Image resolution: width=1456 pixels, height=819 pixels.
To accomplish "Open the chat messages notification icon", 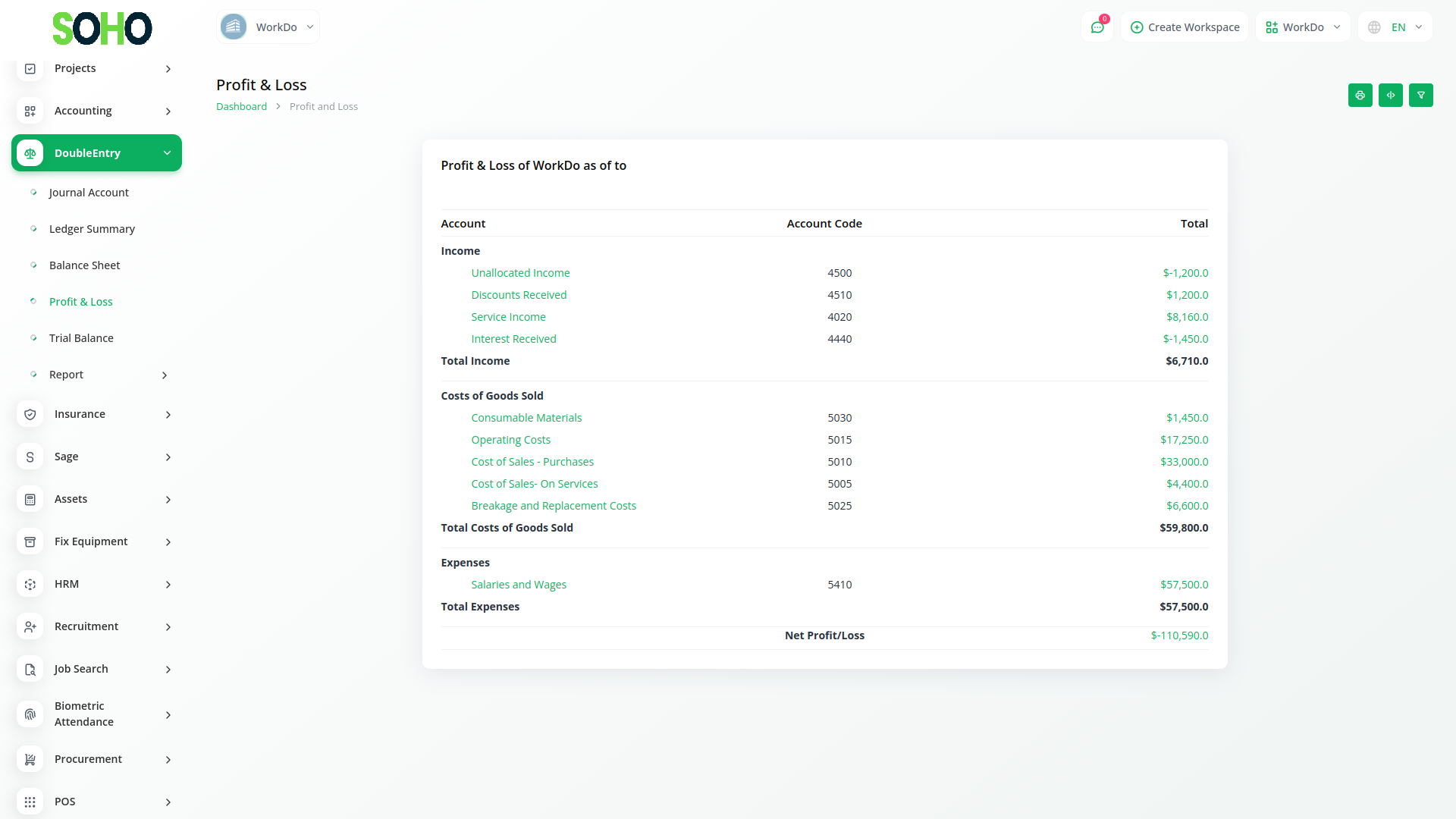I will pos(1097,27).
